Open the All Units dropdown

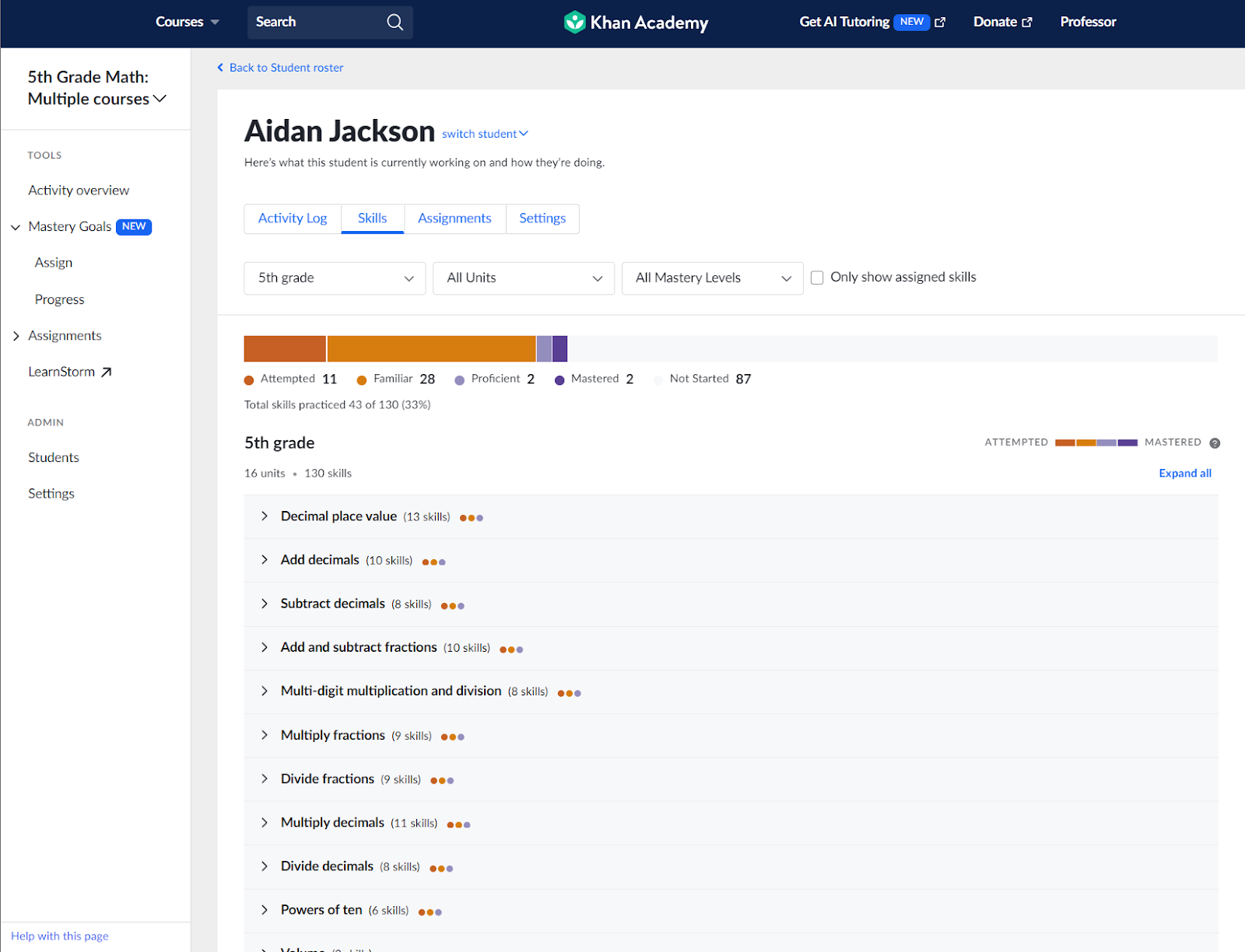click(523, 278)
